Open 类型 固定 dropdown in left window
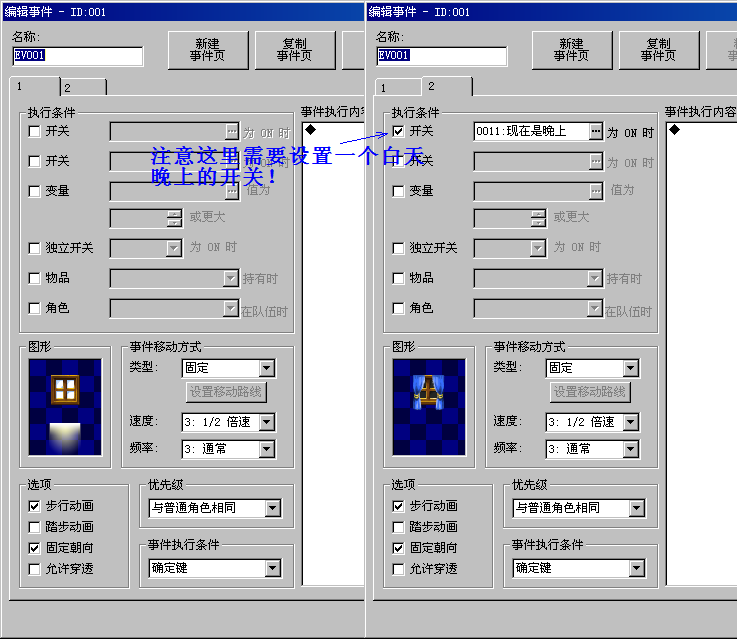This screenshot has height=639, width=737. pyautogui.click(x=229, y=368)
